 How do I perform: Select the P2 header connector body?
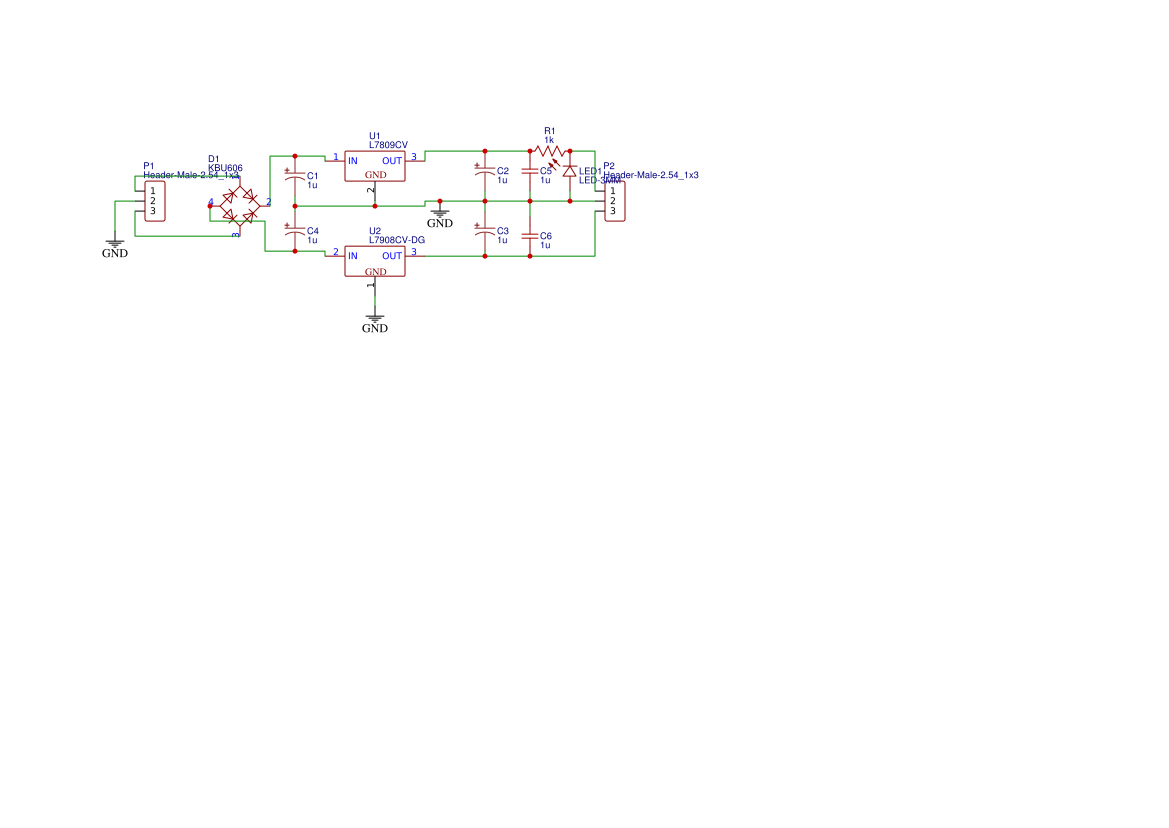coord(615,201)
